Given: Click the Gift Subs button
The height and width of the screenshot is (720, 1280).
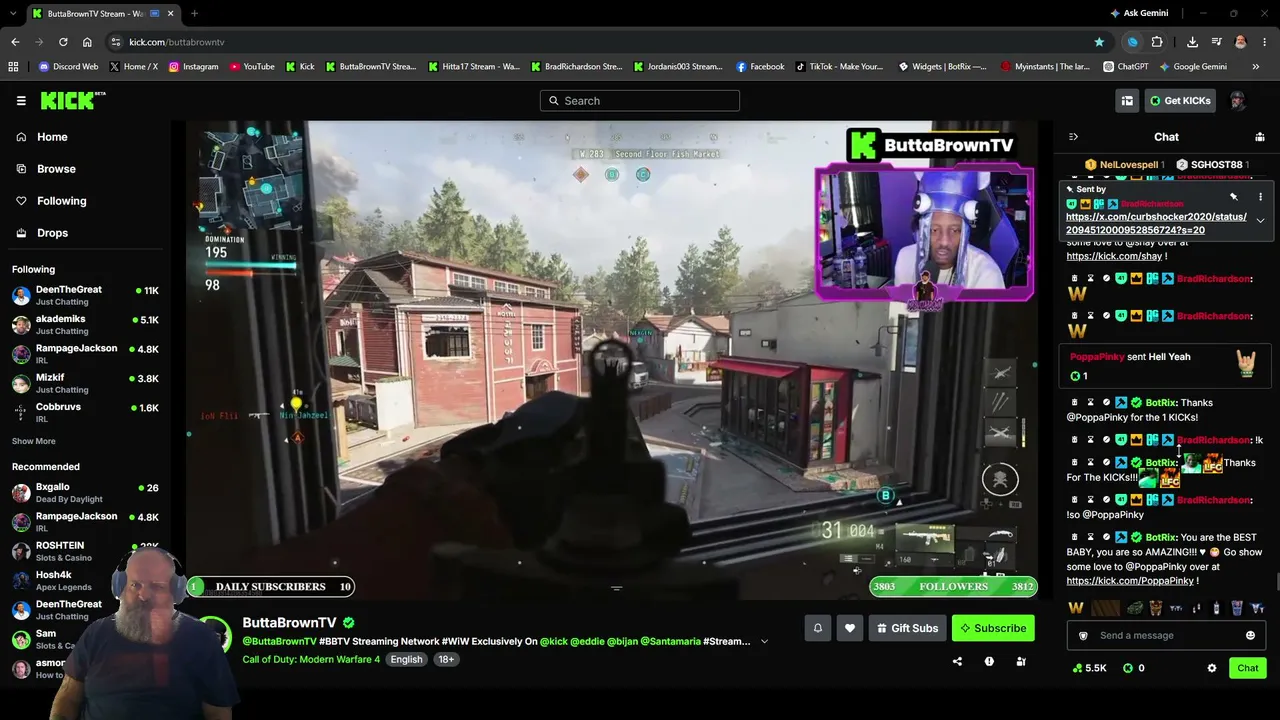Looking at the screenshot, I should pyautogui.click(x=908, y=628).
